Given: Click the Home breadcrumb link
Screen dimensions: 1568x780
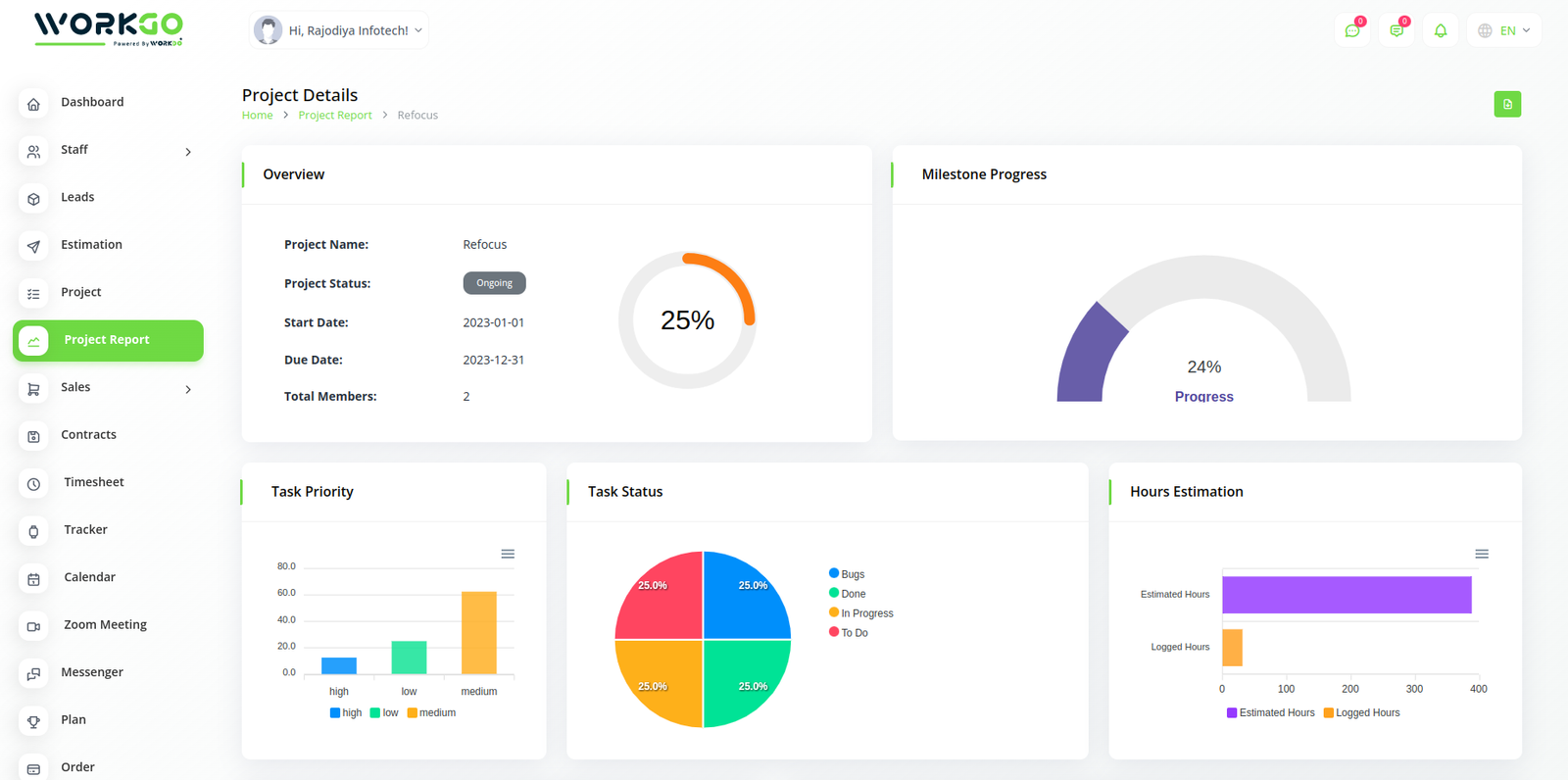Looking at the screenshot, I should [258, 115].
